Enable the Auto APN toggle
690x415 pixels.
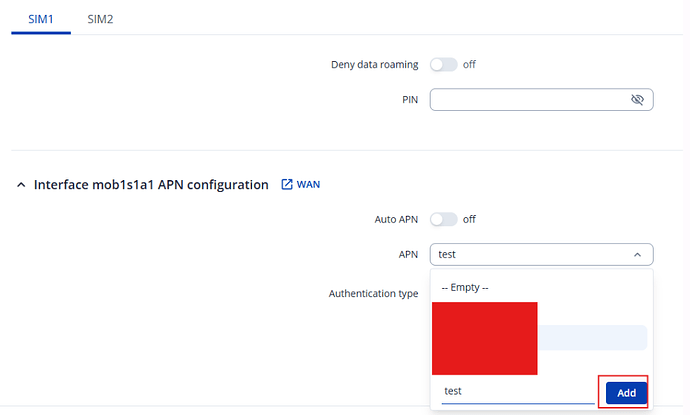pos(443,219)
